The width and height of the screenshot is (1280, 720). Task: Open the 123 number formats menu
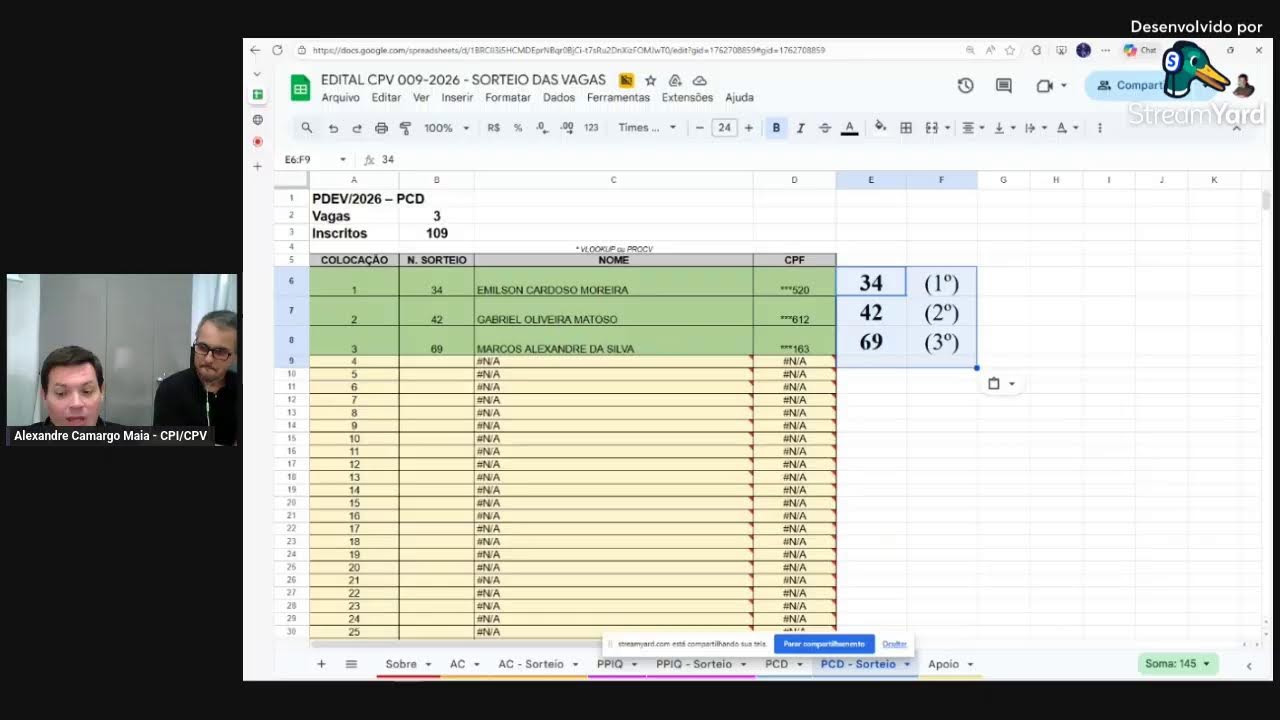(591, 128)
